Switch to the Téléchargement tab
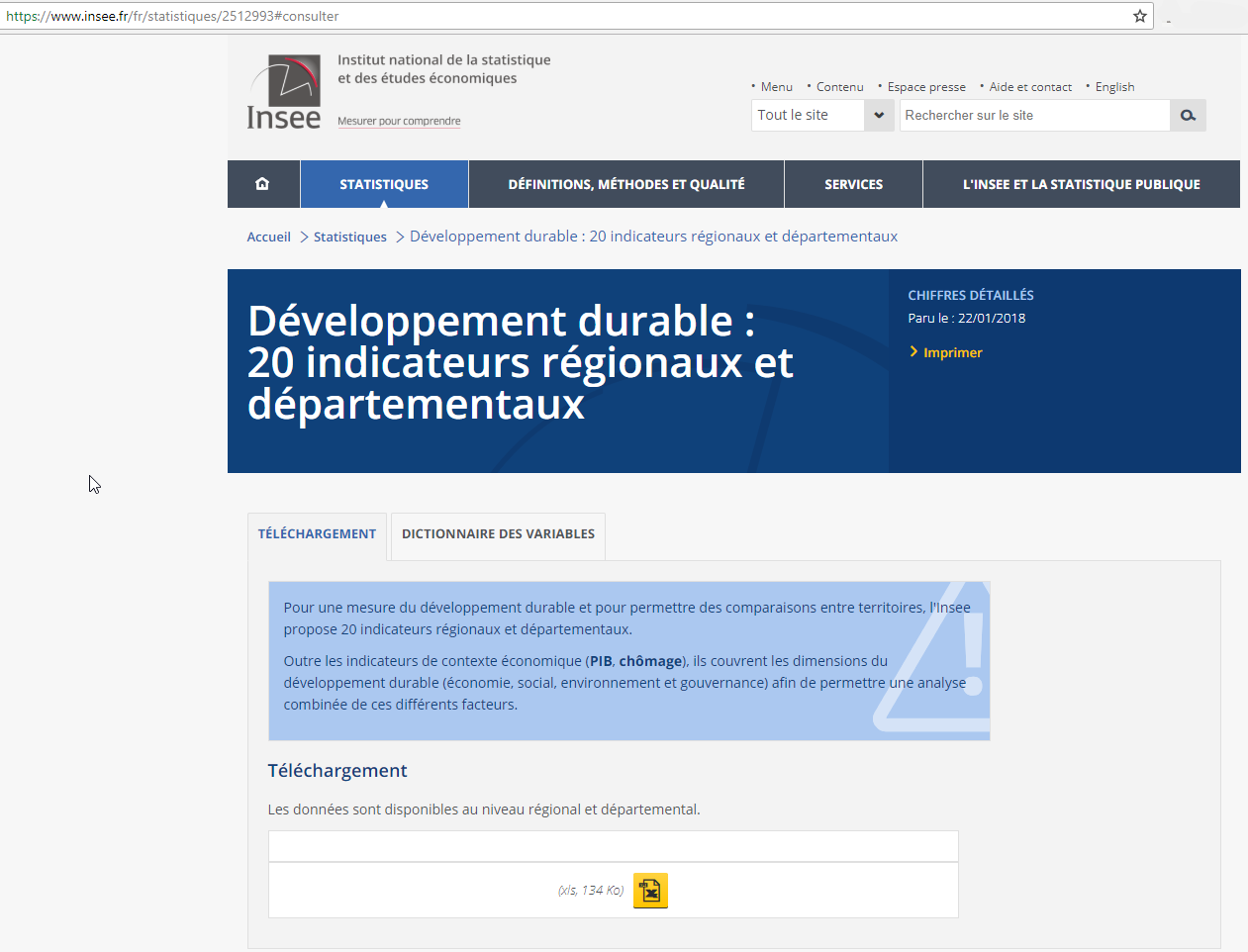The width and height of the screenshot is (1248, 952). pos(317,534)
